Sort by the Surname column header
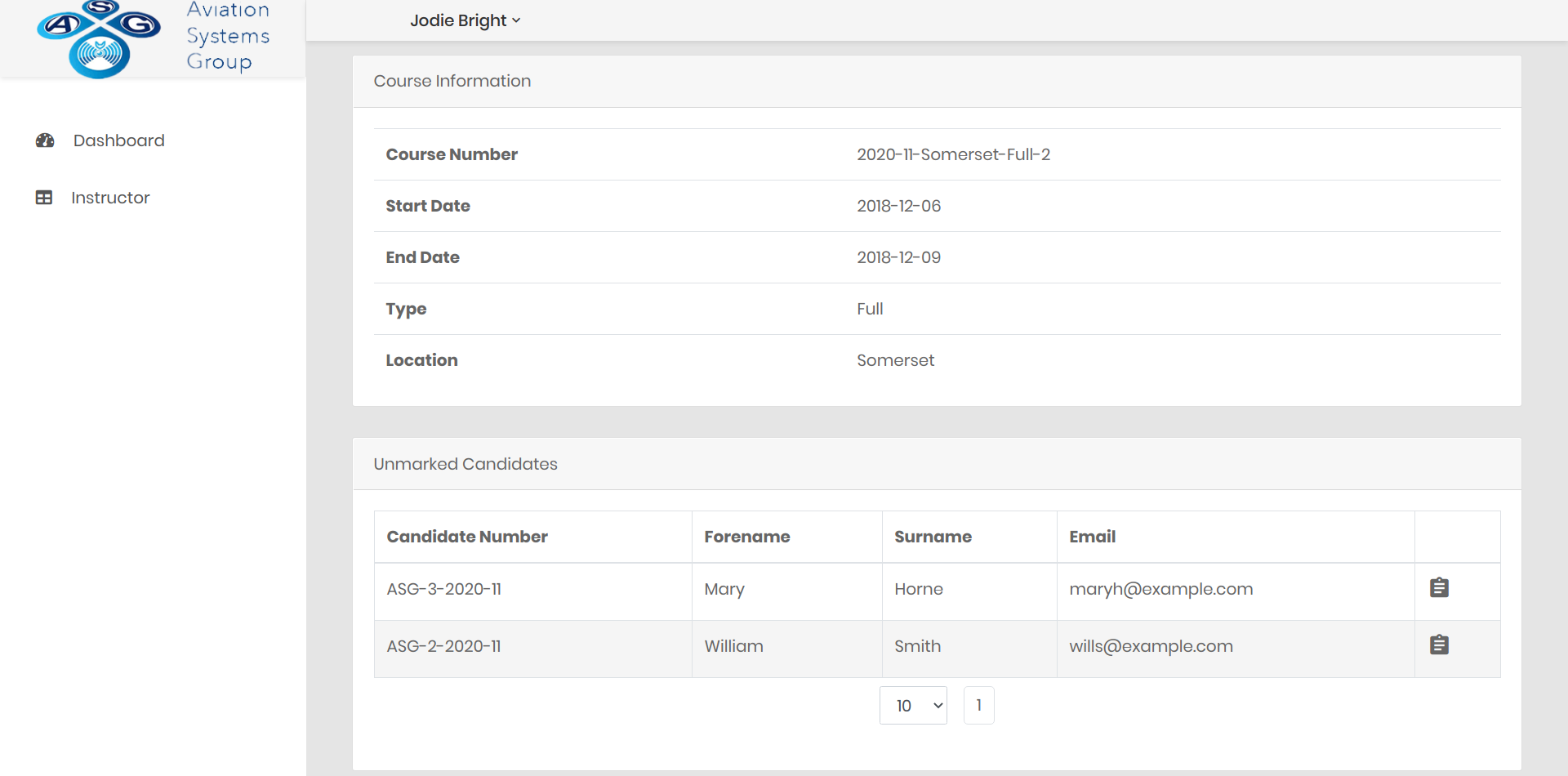This screenshot has width=1568, height=776. 933,537
